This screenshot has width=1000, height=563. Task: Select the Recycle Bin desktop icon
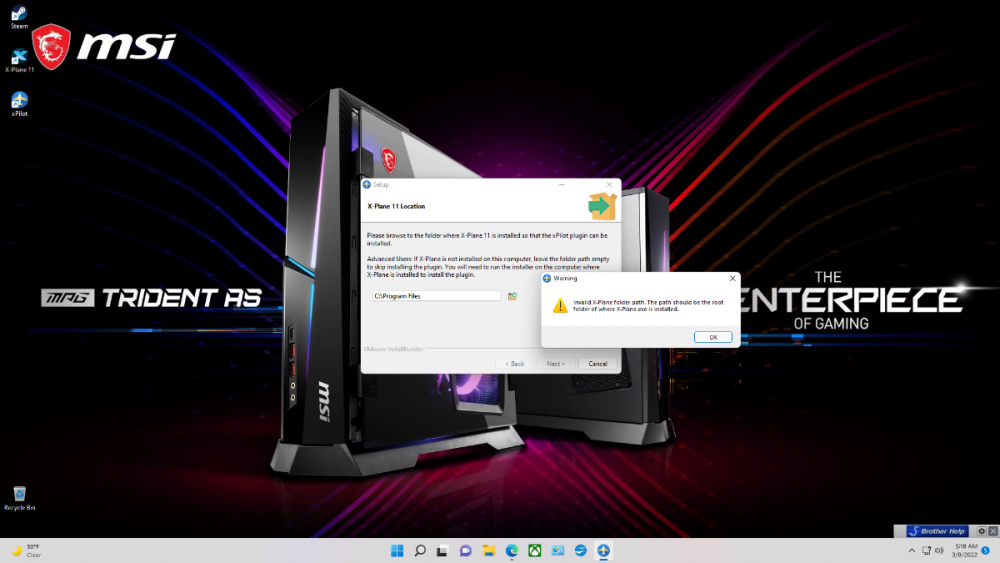pos(19,499)
